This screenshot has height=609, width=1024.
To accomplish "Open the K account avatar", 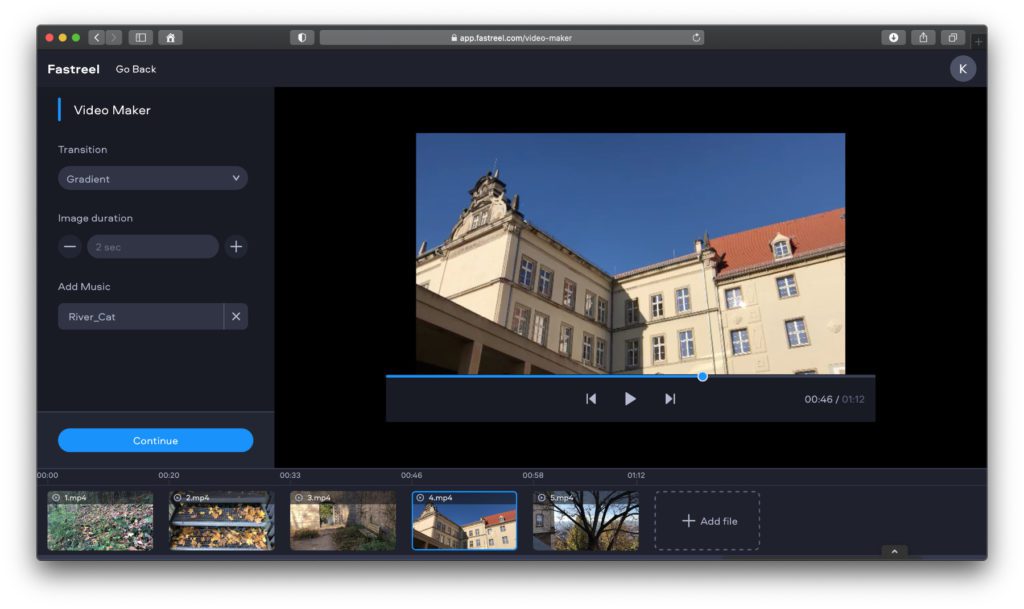I will 962,69.
